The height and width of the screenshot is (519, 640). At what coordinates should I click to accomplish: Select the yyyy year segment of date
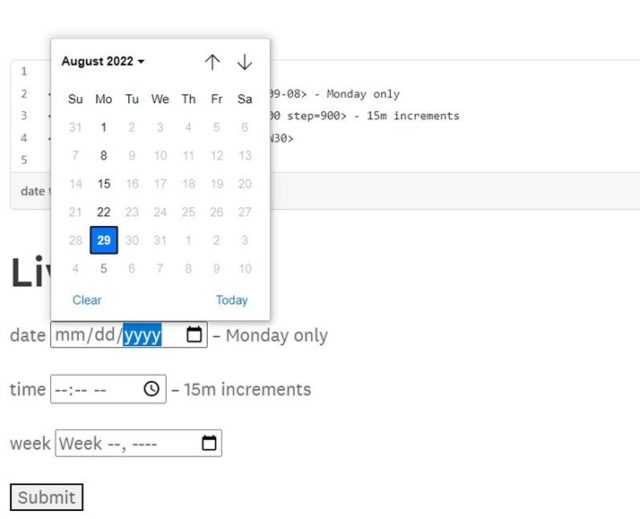142,335
